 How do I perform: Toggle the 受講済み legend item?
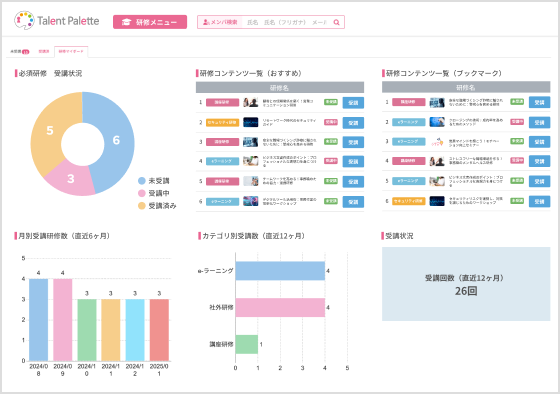pos(157,206)
